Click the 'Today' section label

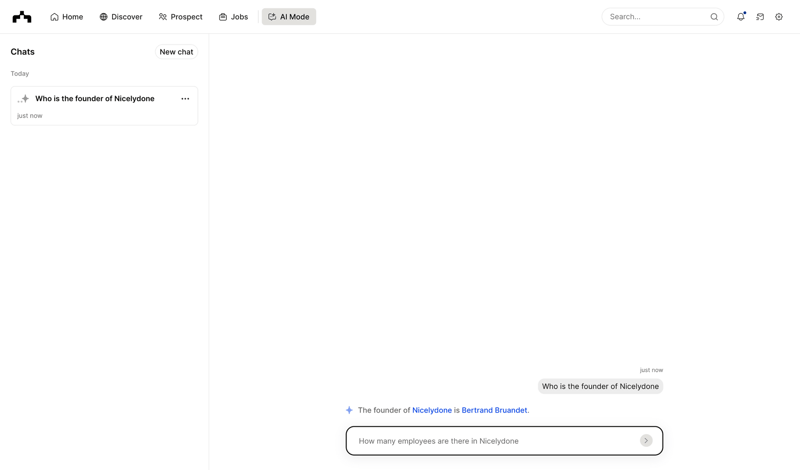click(20, 73)
